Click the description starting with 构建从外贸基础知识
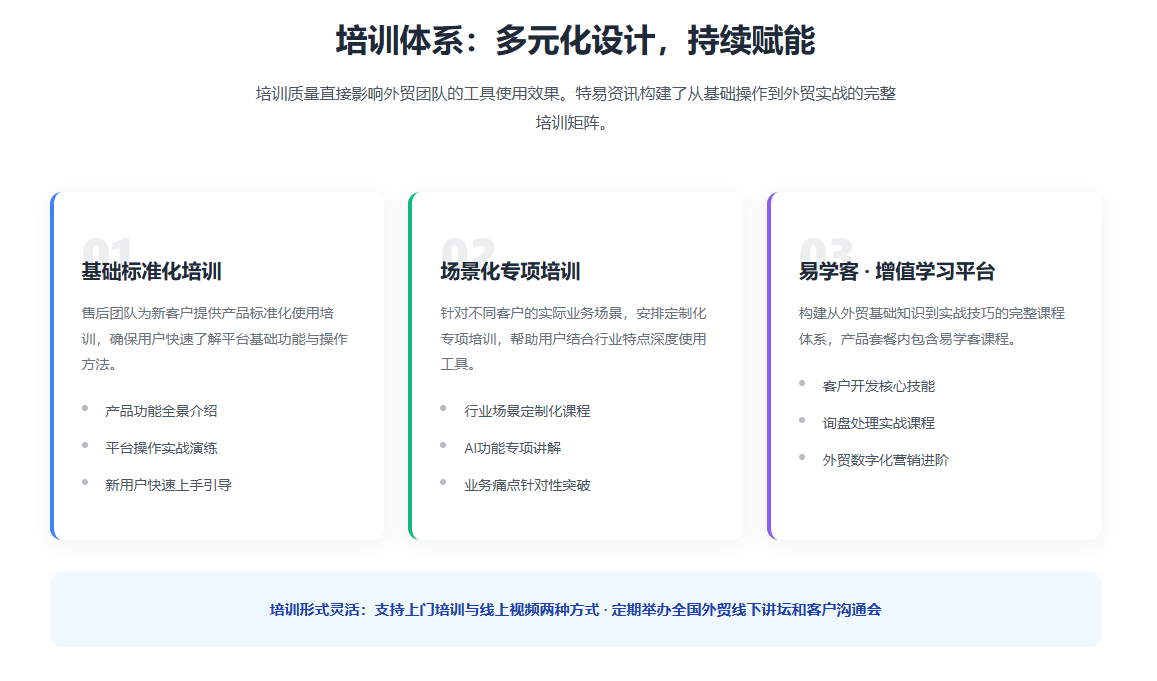The width and height of the screenshot is (1157, 681). pyautogui.click(x=932, y=326)
